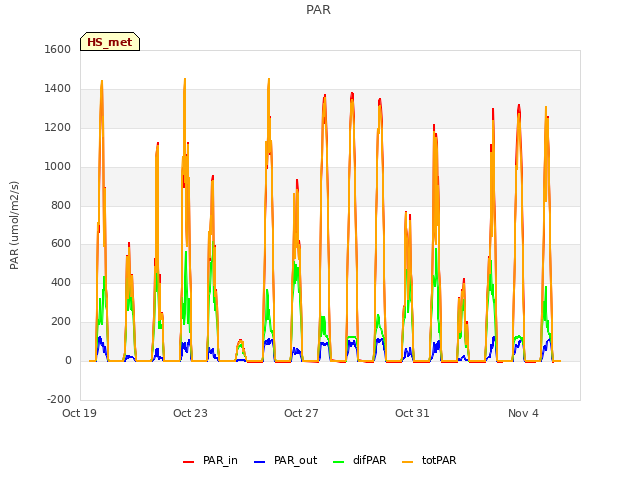Click the 0 y-axis tick label
The width and height of the screenshot is (640, 480).
click(69, 360)
